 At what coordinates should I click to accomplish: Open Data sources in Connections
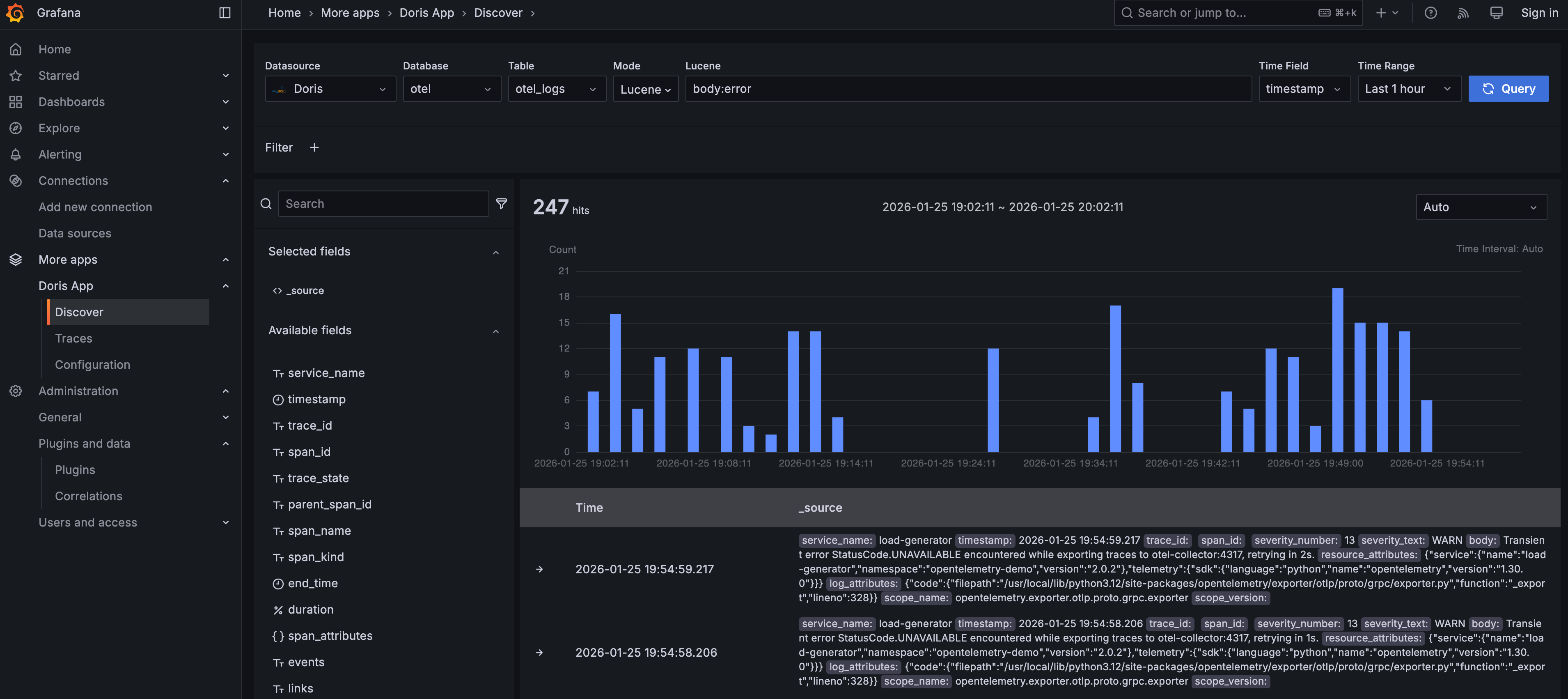(75, 233)
